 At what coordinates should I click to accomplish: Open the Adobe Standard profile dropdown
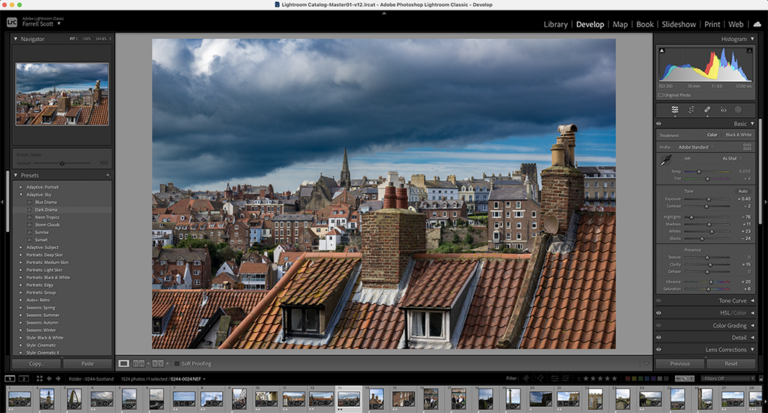point(695,147)
